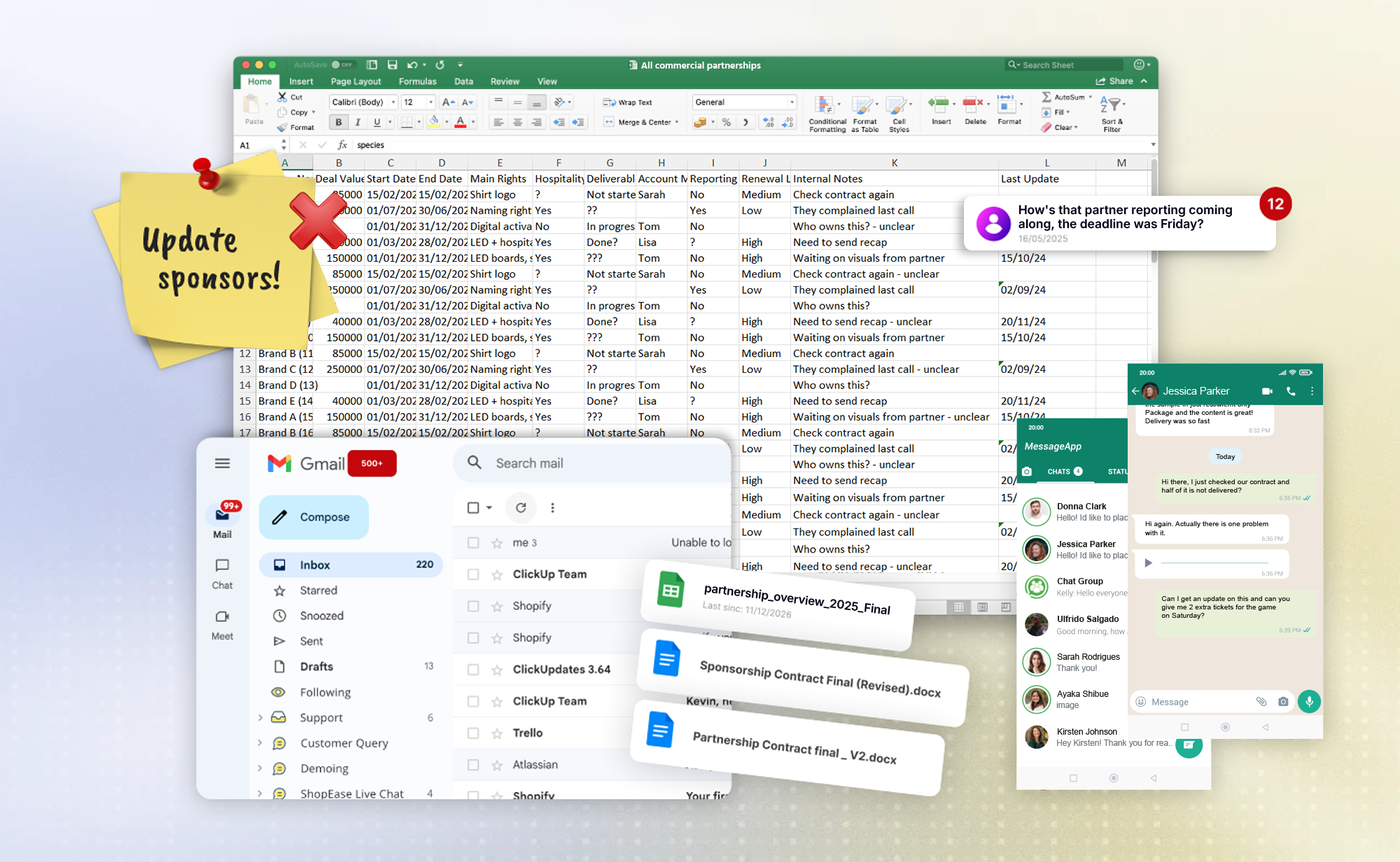This screenshot has width=1400, height=862.
Task: Open the General number format dropdown
Action: (792, 102)
